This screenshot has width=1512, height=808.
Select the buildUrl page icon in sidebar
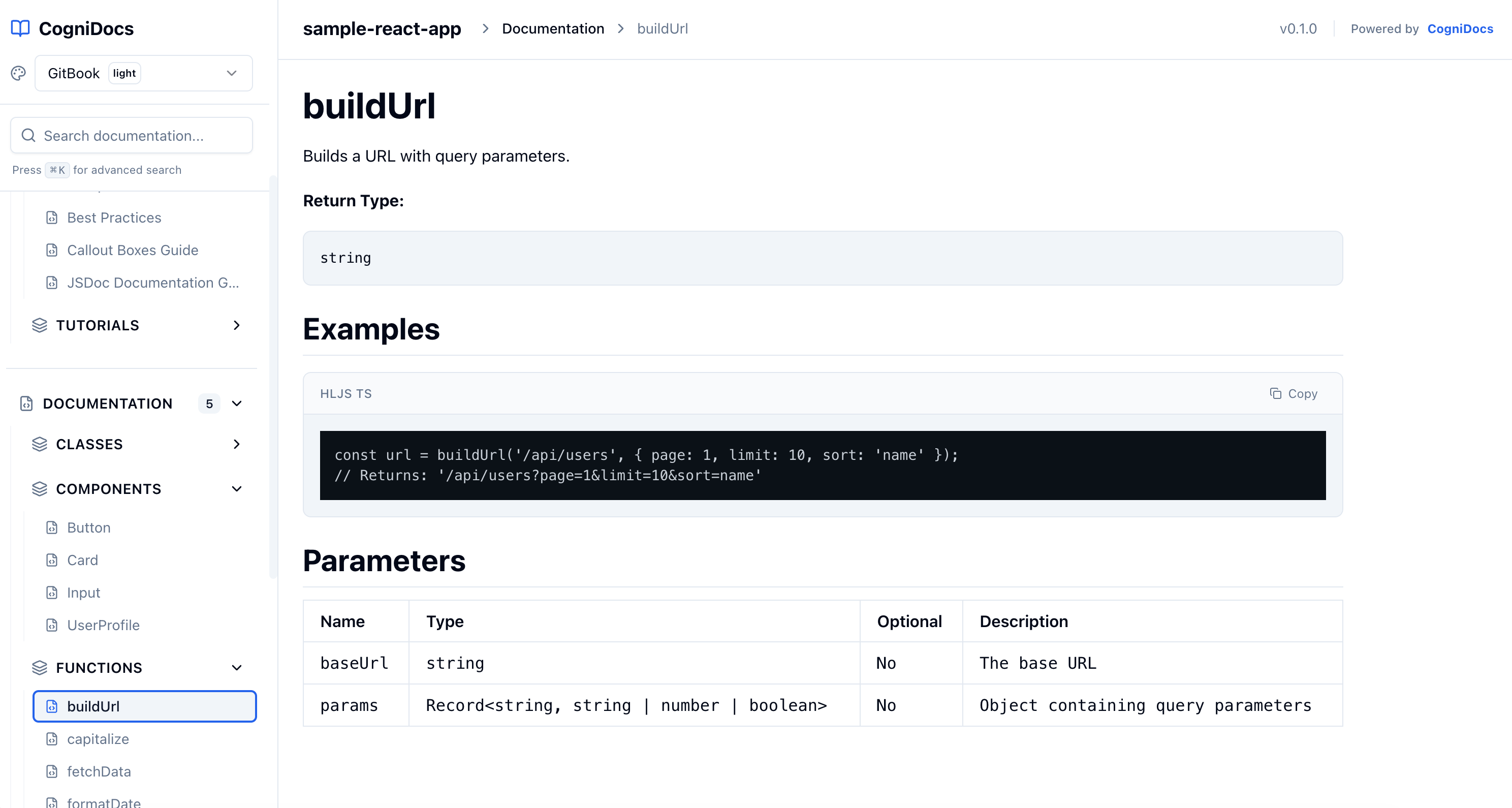coord(52,706)
